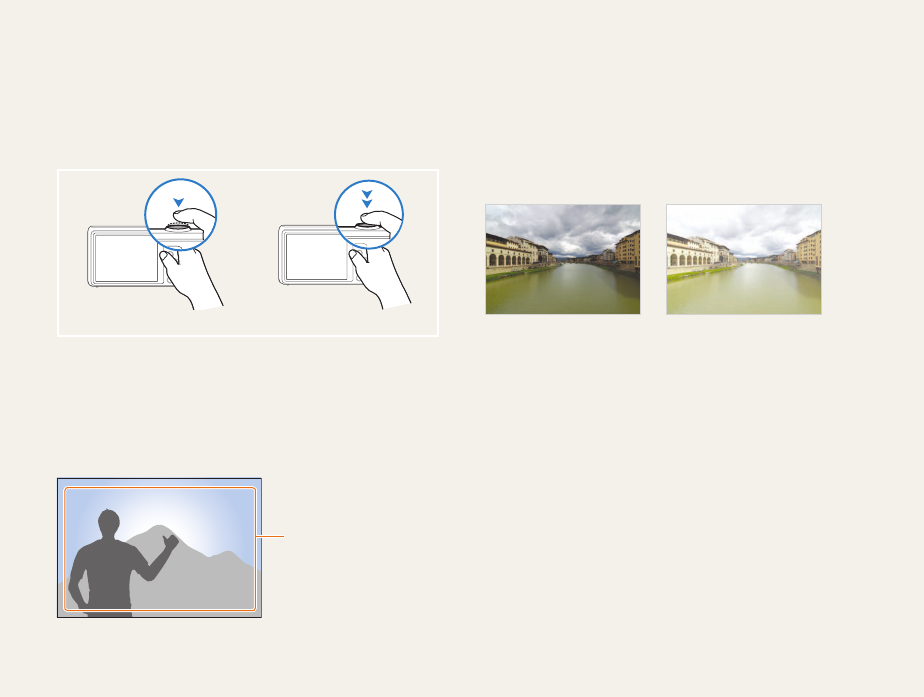Click the right camera's LCD screen
This screenshot has width=924, height=697.
[x=316, y=257]
